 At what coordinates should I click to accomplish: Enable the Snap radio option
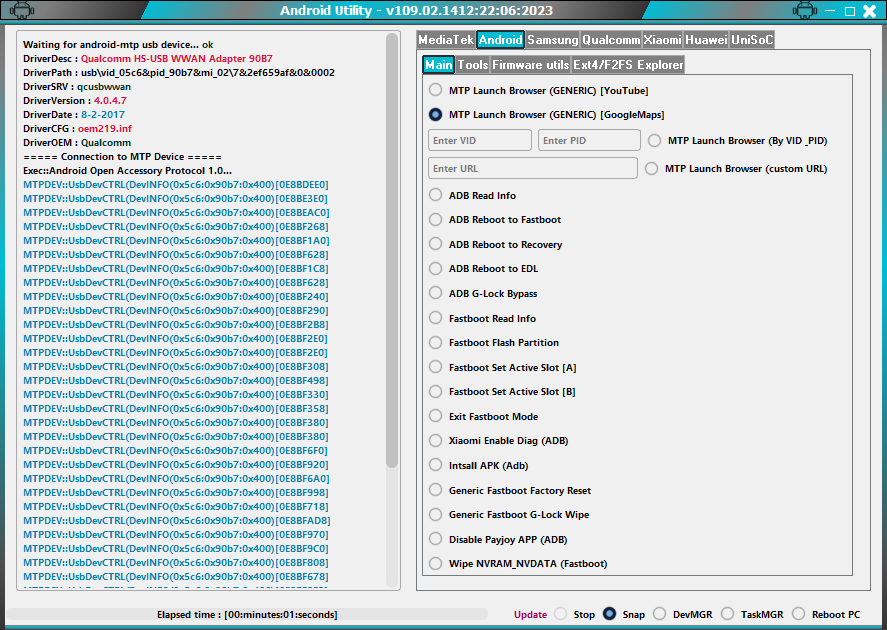pyautogui.click(x=610, y=614)
